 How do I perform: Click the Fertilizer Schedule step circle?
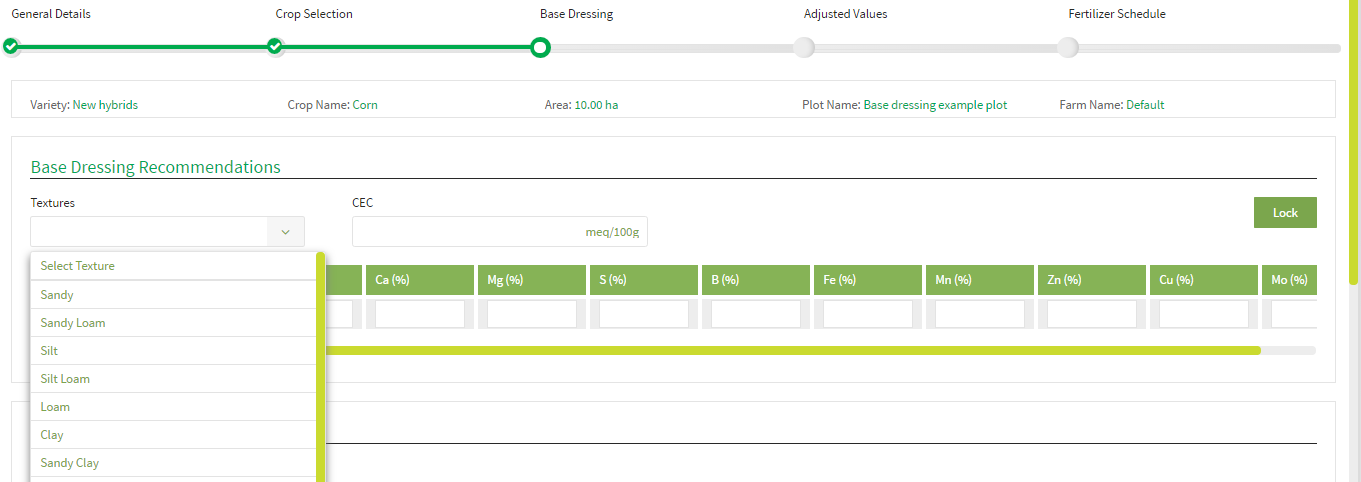[1068, 47]
